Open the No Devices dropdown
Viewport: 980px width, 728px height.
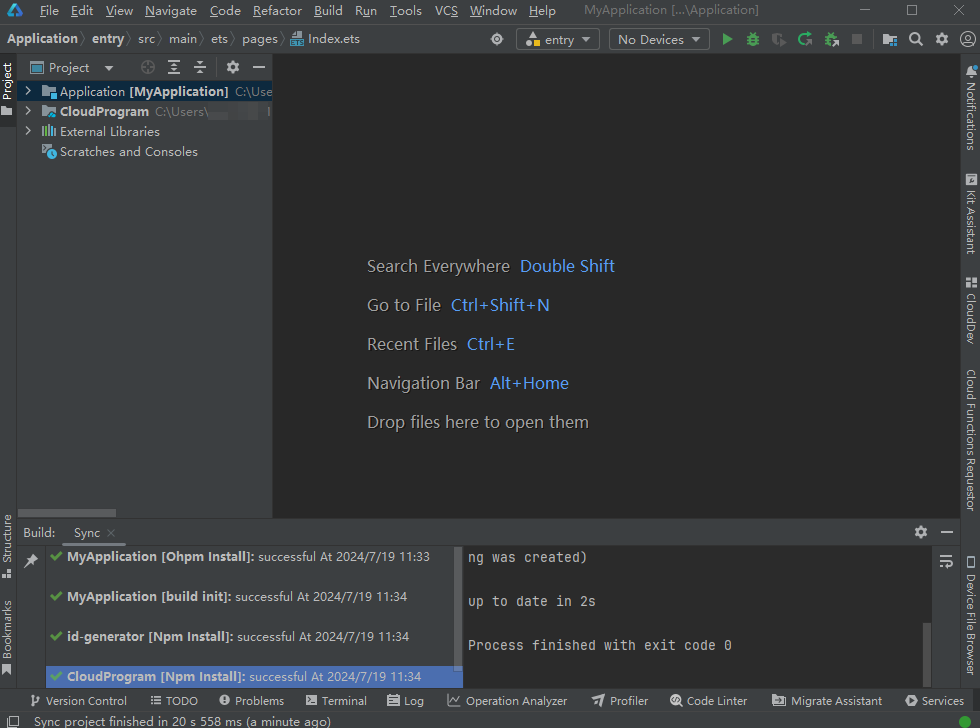coord(658,39)
